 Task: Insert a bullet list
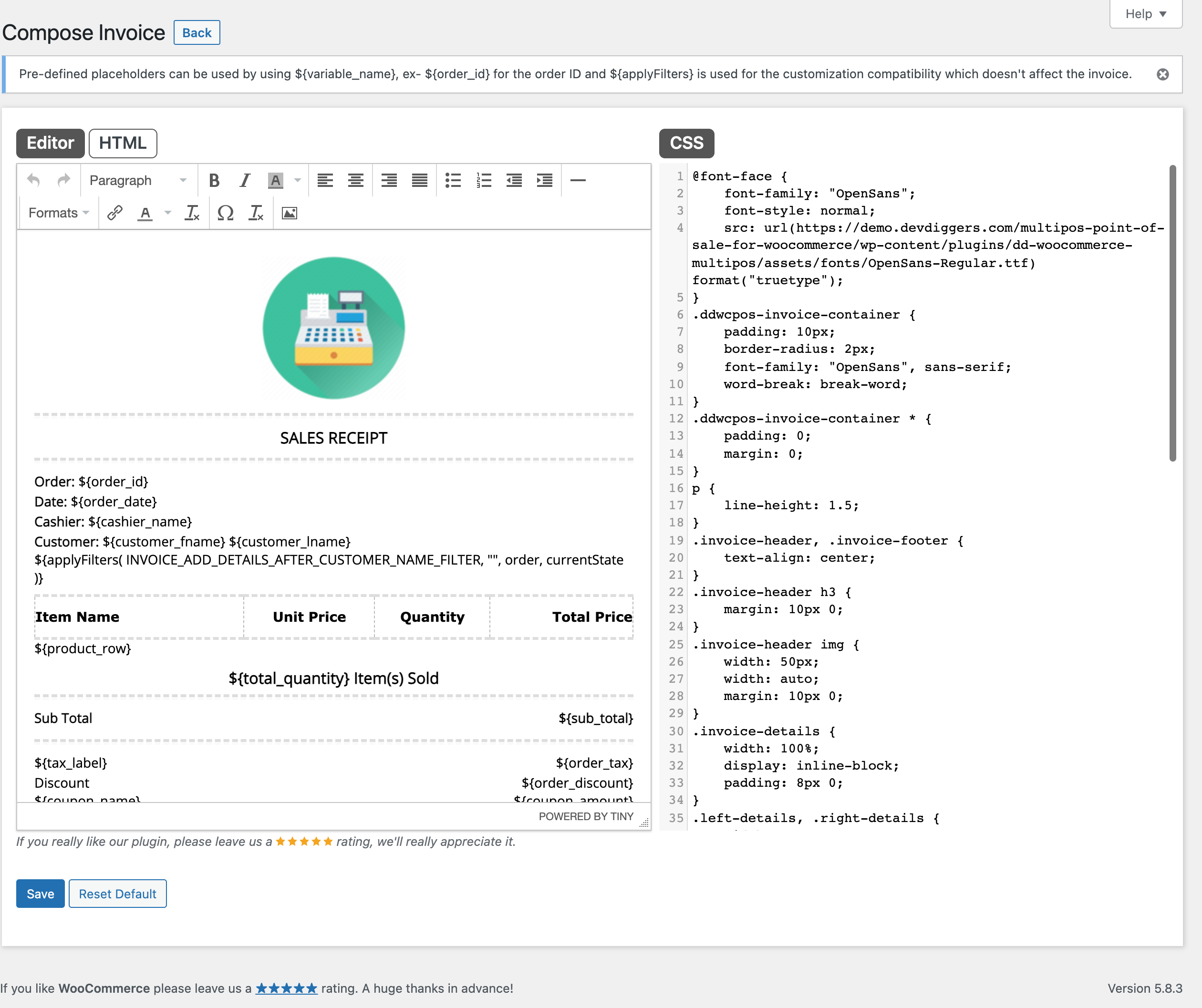453,181
